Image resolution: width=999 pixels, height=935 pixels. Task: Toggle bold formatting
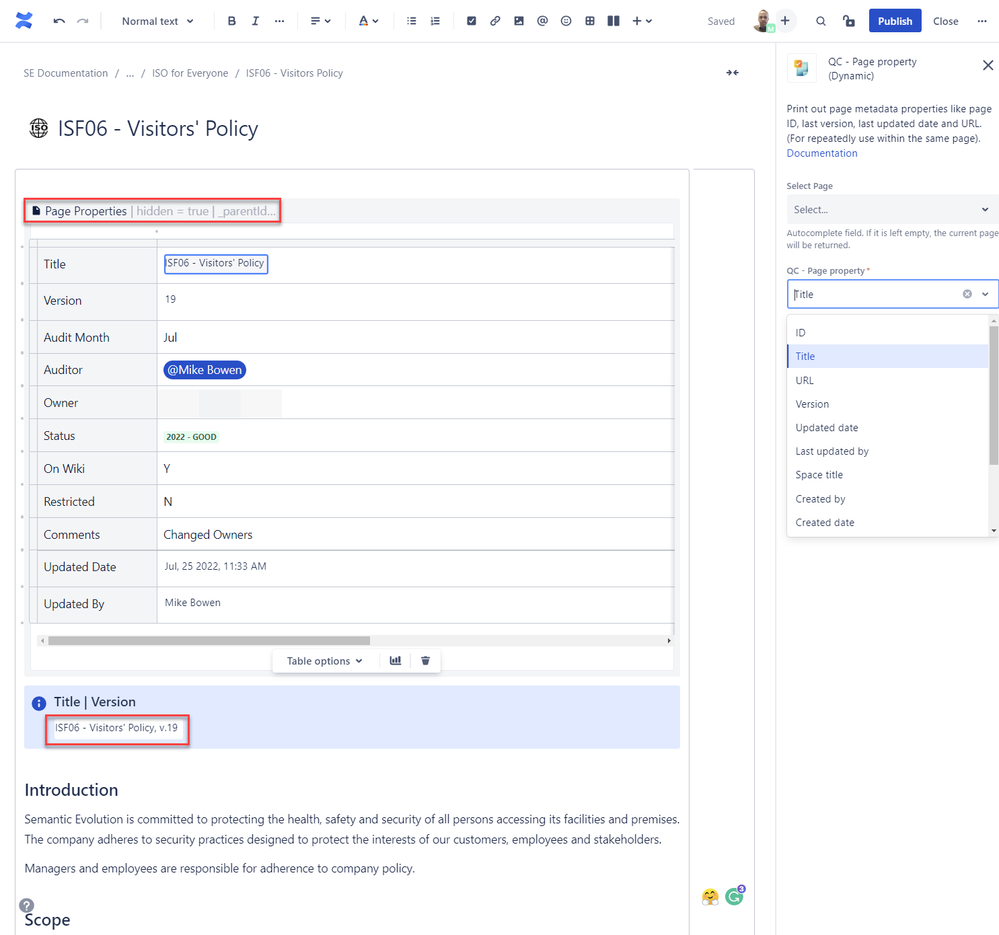coord(232,21)
